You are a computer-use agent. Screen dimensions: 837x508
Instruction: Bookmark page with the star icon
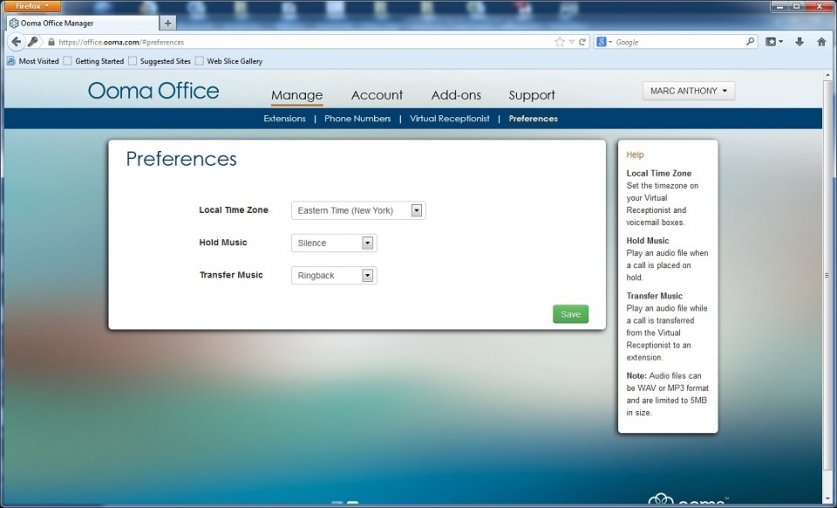[559, 42]
